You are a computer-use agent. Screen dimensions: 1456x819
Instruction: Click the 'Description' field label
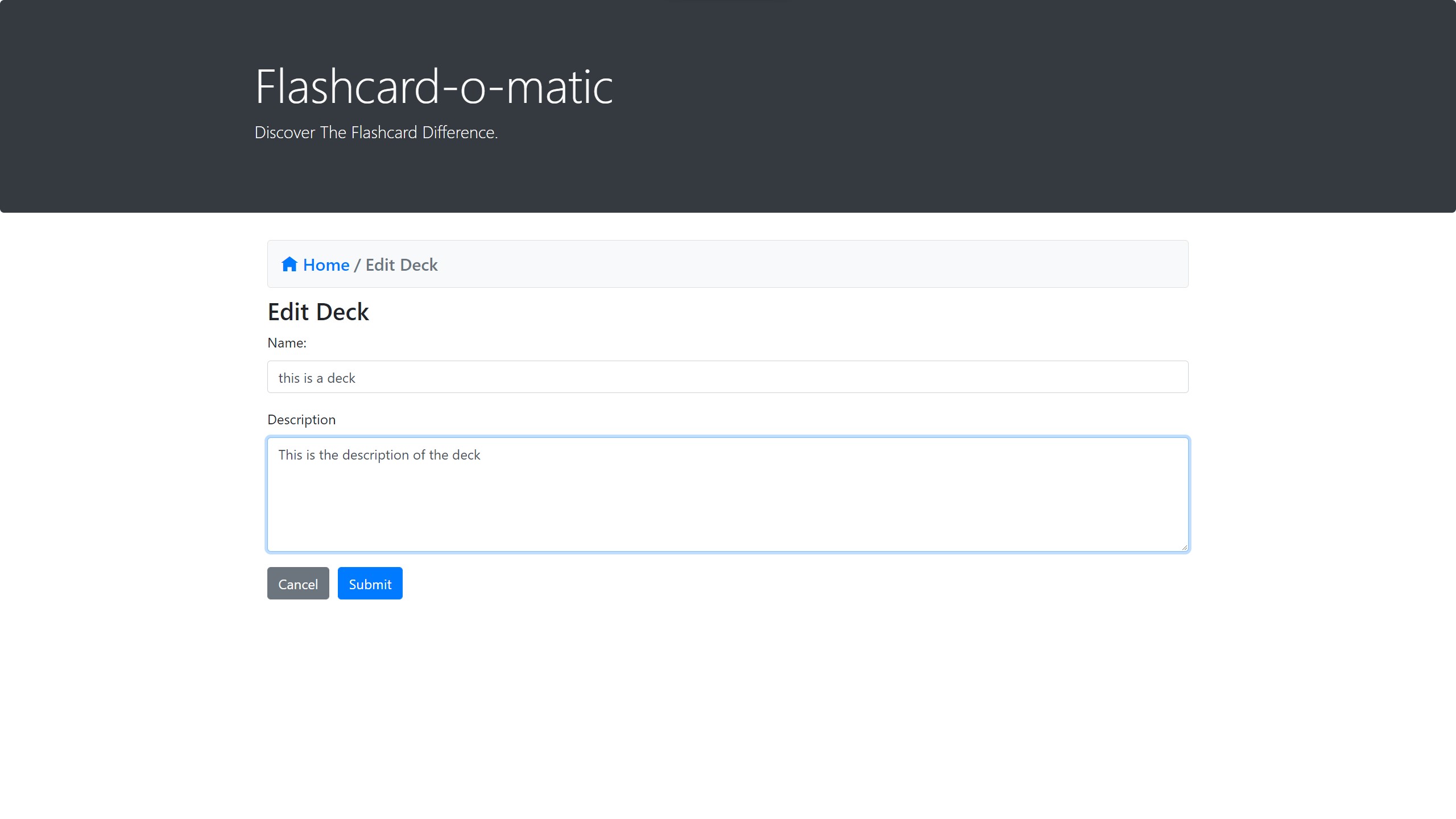(301, 420)
